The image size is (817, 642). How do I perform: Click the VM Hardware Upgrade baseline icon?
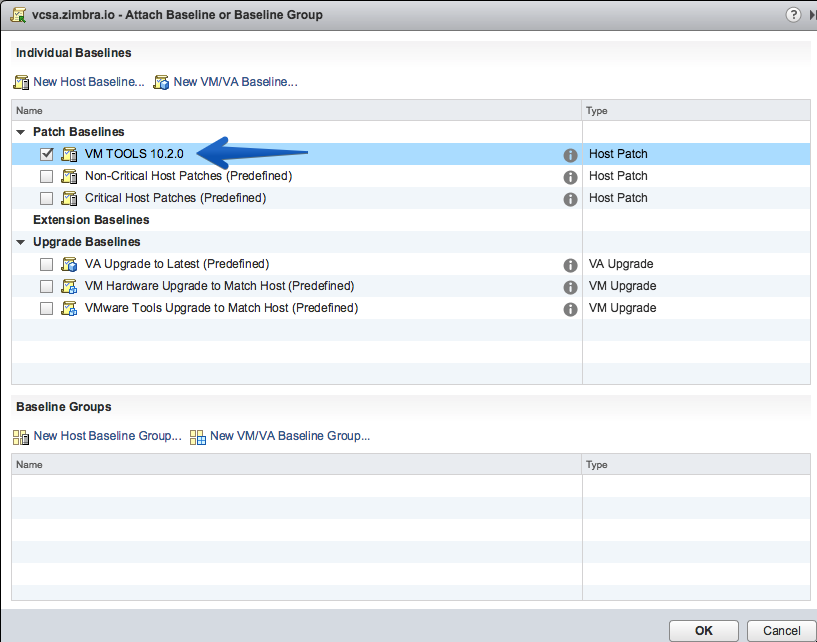tap(69, 286)
